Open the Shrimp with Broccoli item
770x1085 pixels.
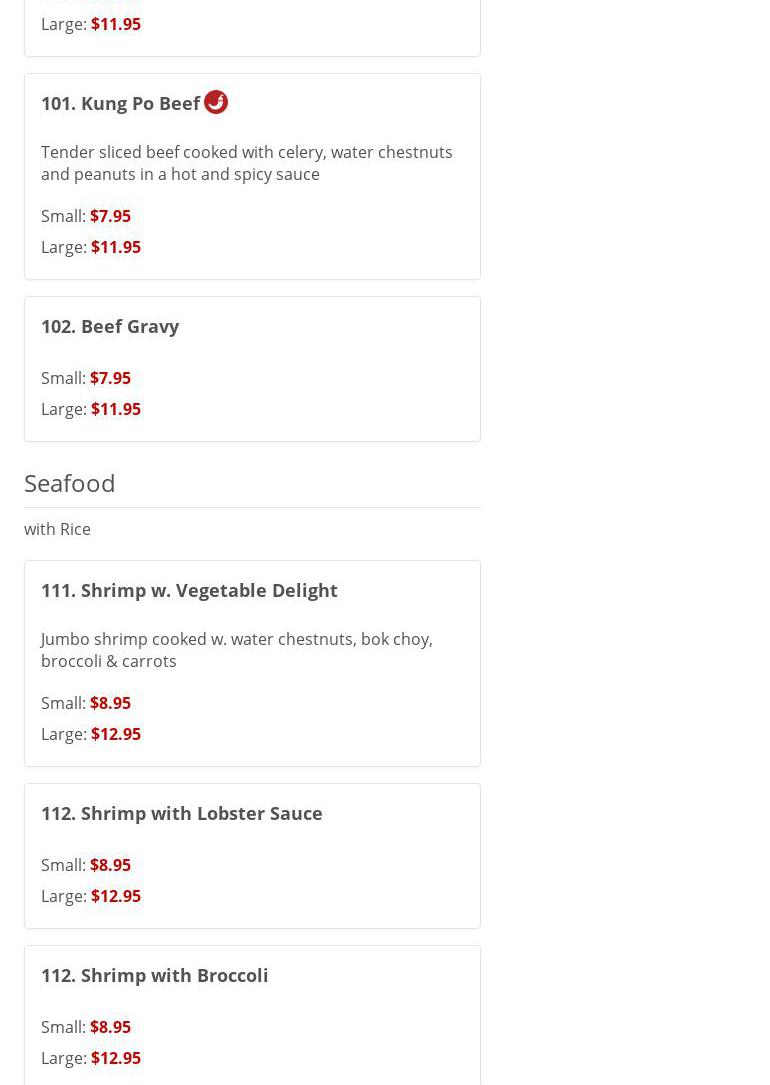pos(154,975)
